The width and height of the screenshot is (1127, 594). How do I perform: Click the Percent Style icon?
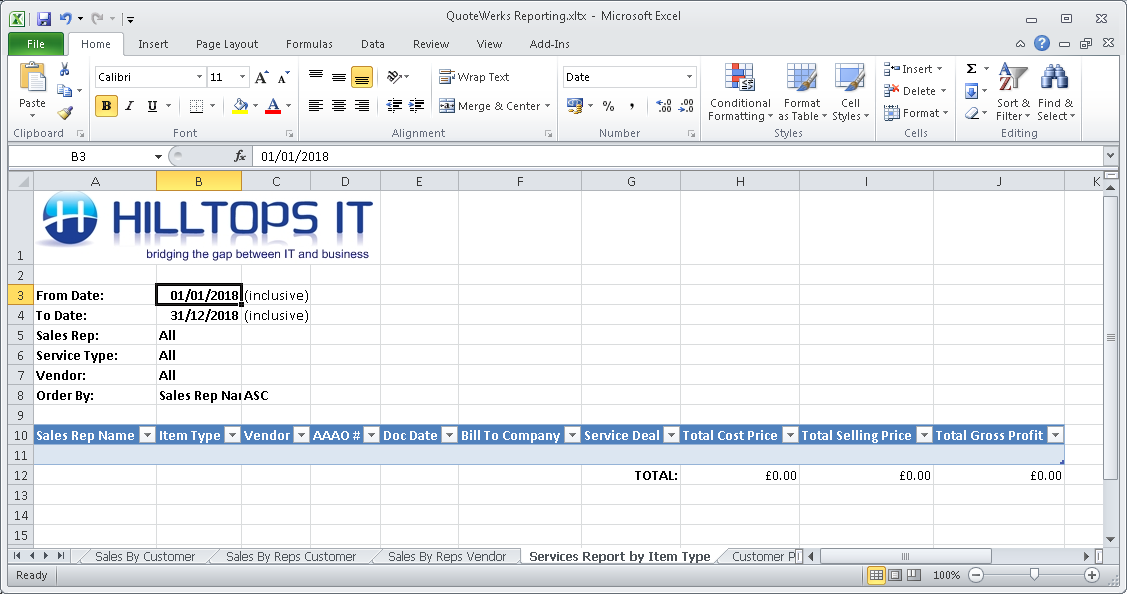click(x=608, y=106)
